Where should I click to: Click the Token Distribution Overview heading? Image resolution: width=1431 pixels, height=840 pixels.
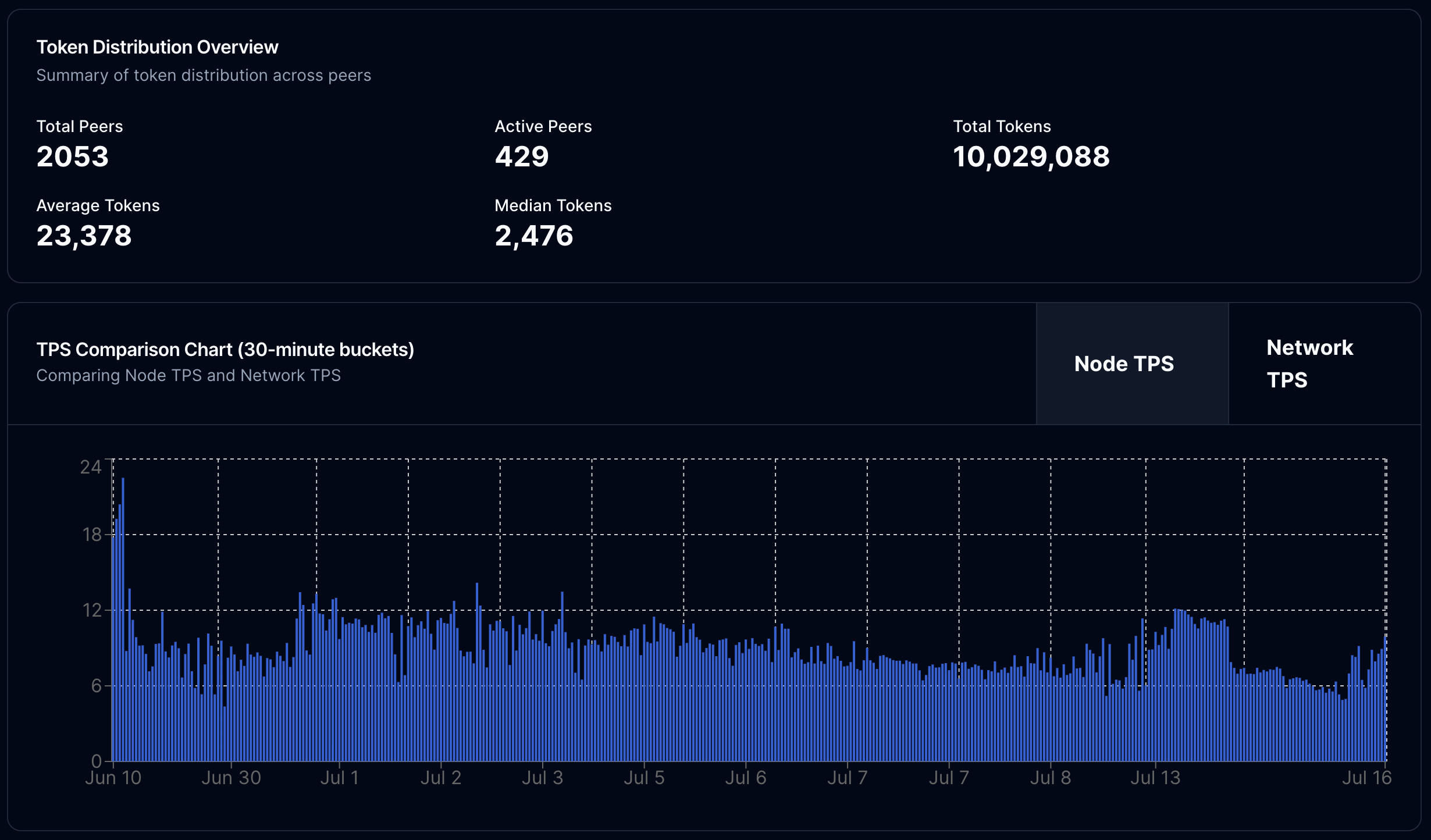[157, 47]
